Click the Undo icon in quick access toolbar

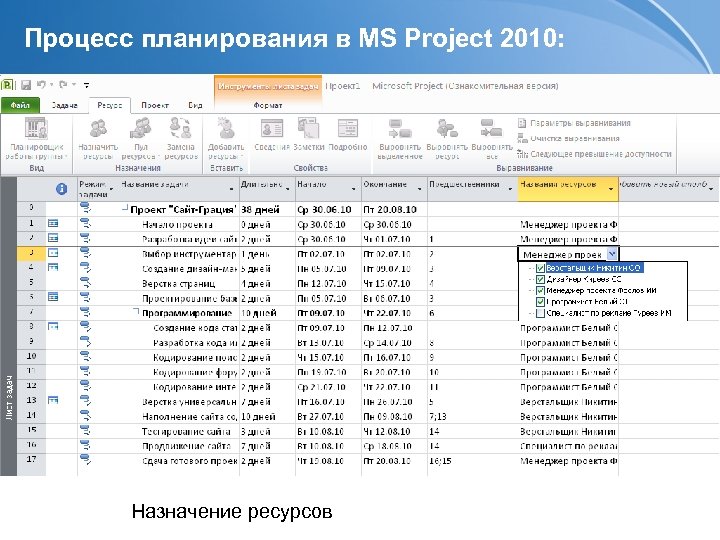(x=41, y=84)
